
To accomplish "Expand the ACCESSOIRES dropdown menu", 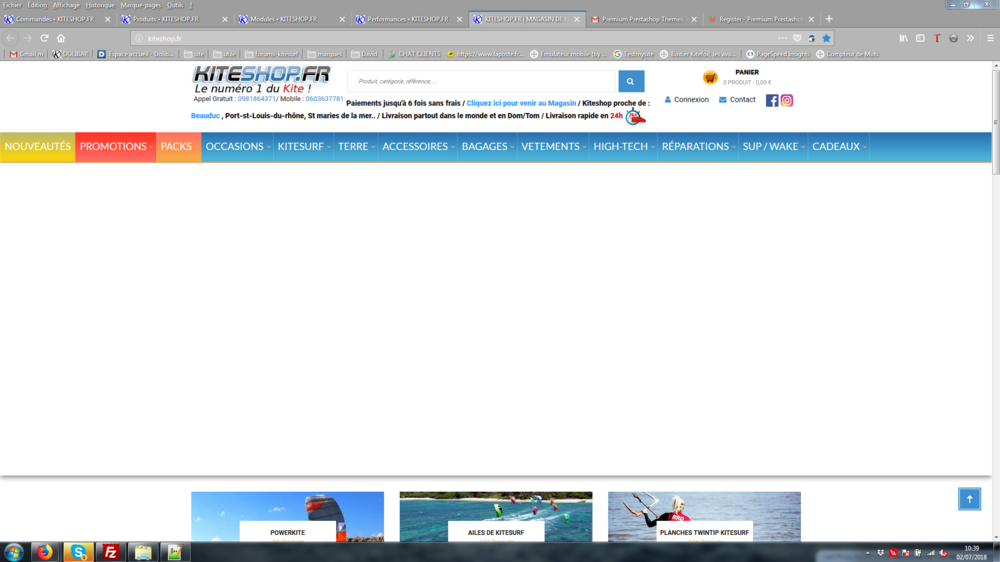I will 418,147.
